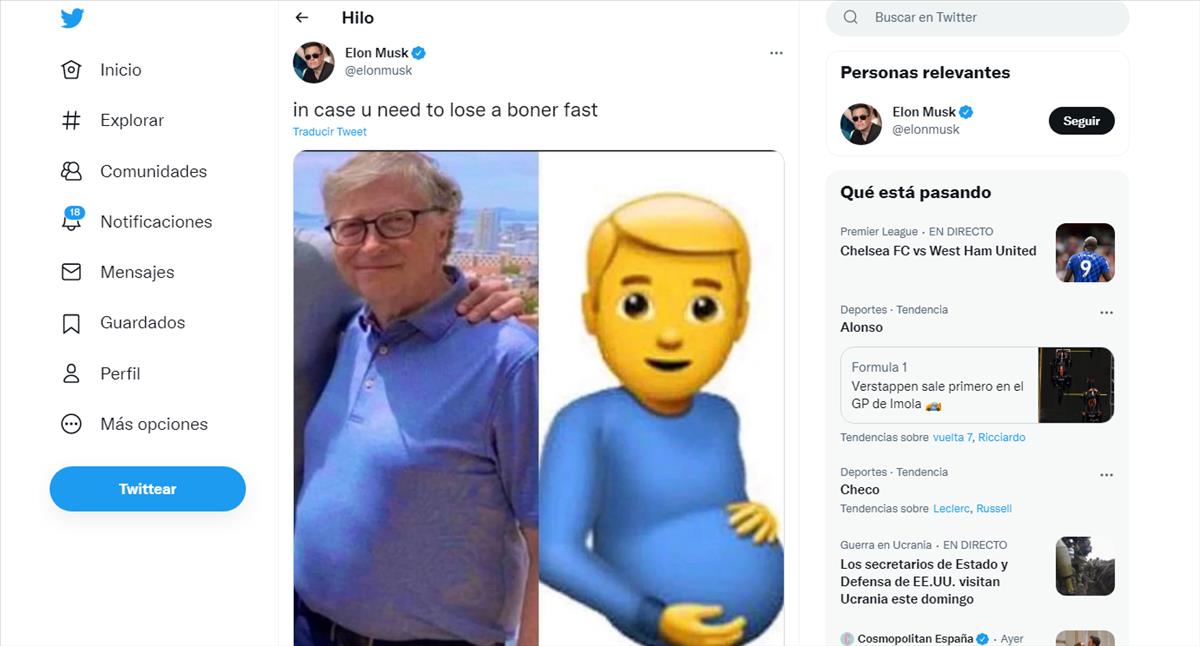
Task: Open the Notificaciones bell icon
Action: [x=71, y=222]
